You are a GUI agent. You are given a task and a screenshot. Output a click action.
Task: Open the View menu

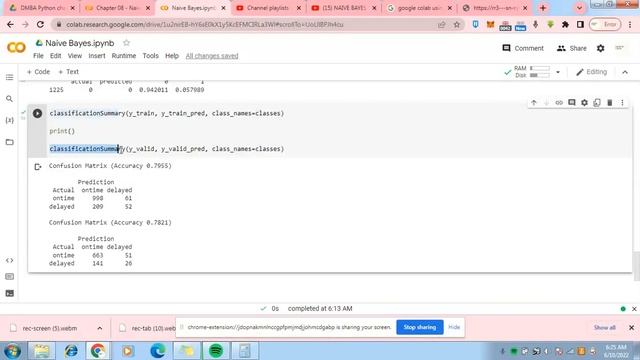point(75,56)
